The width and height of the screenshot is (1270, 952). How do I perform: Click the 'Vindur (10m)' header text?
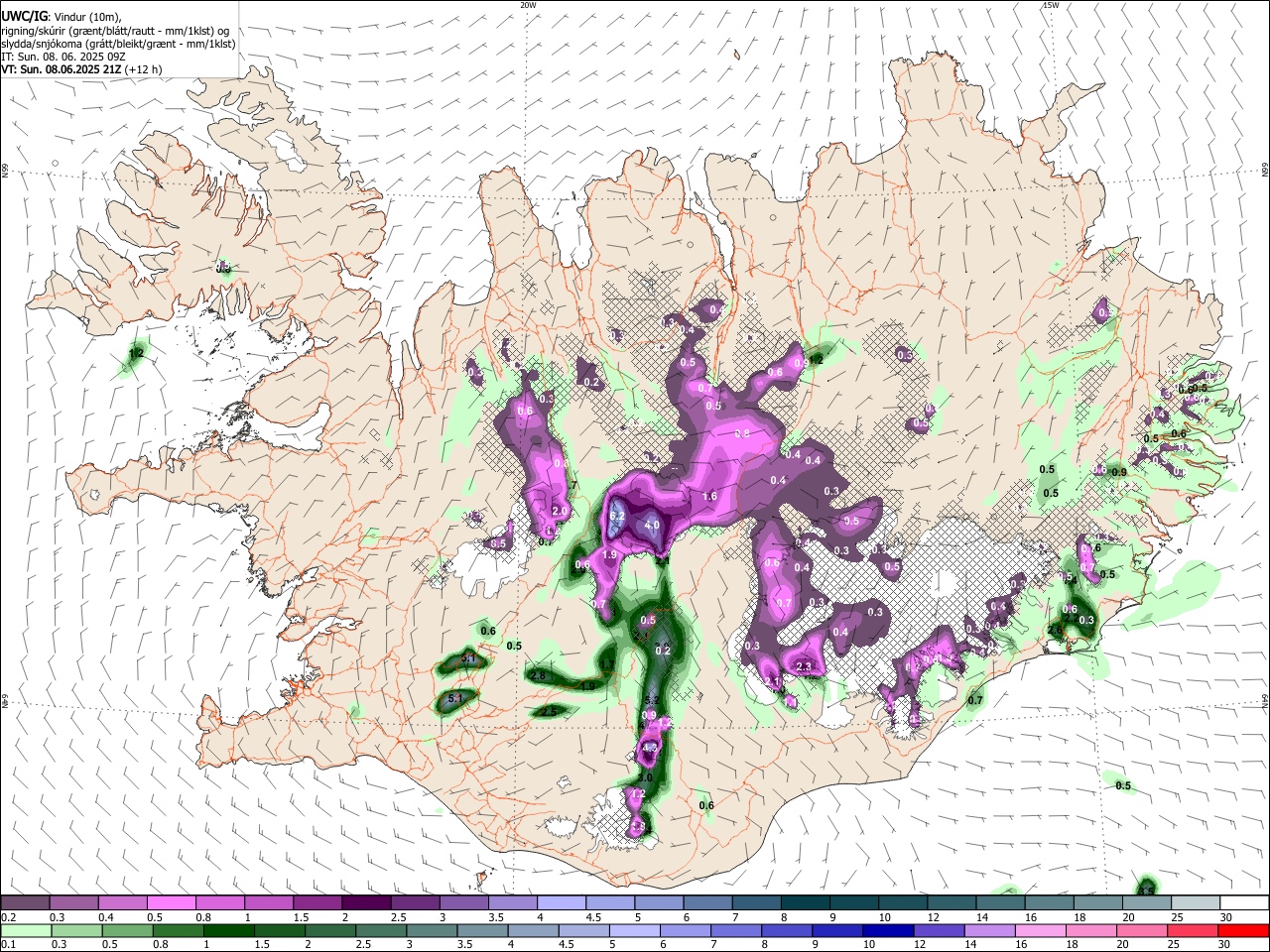87,17
